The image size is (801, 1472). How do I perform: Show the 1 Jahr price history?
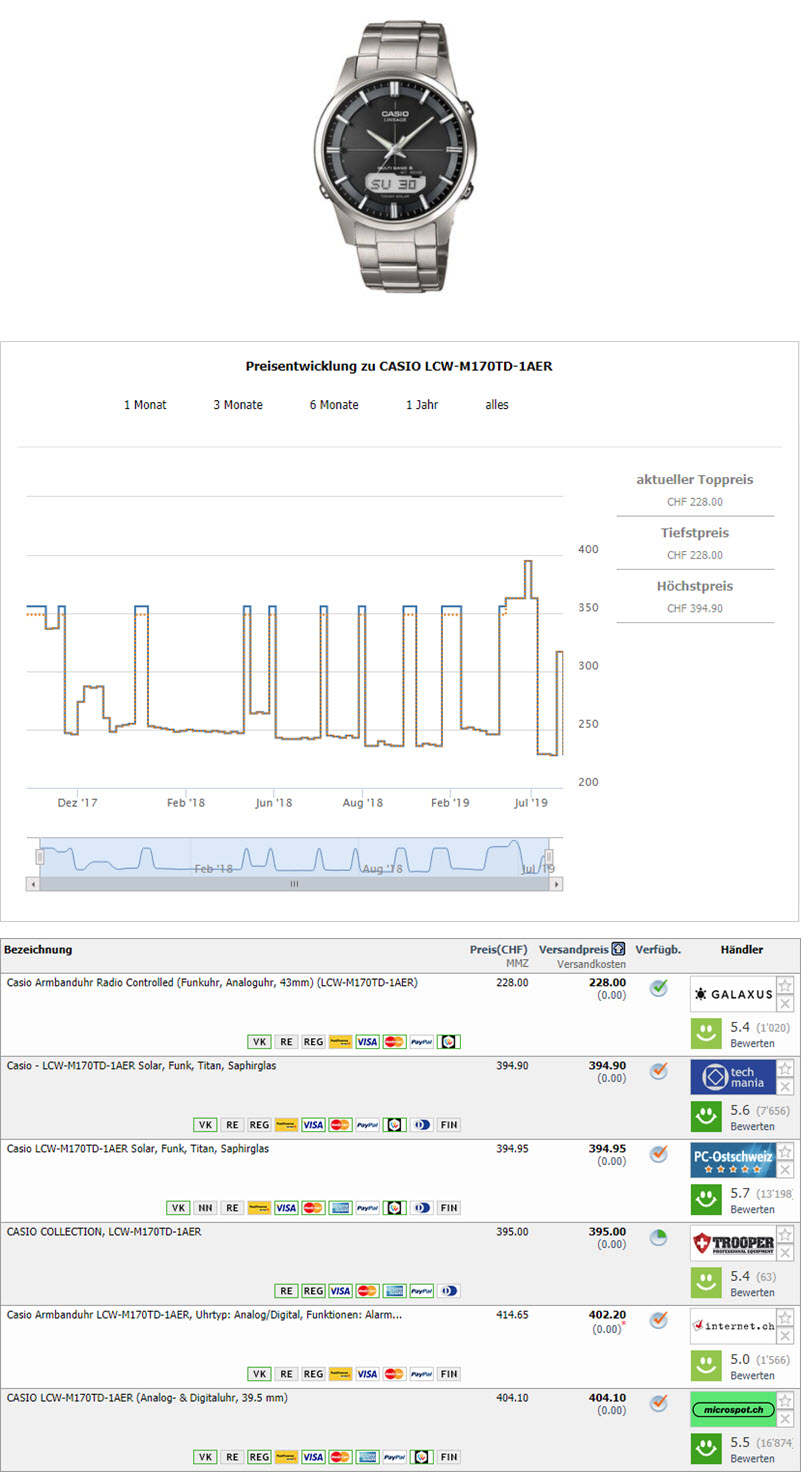(x=422, y=405)
